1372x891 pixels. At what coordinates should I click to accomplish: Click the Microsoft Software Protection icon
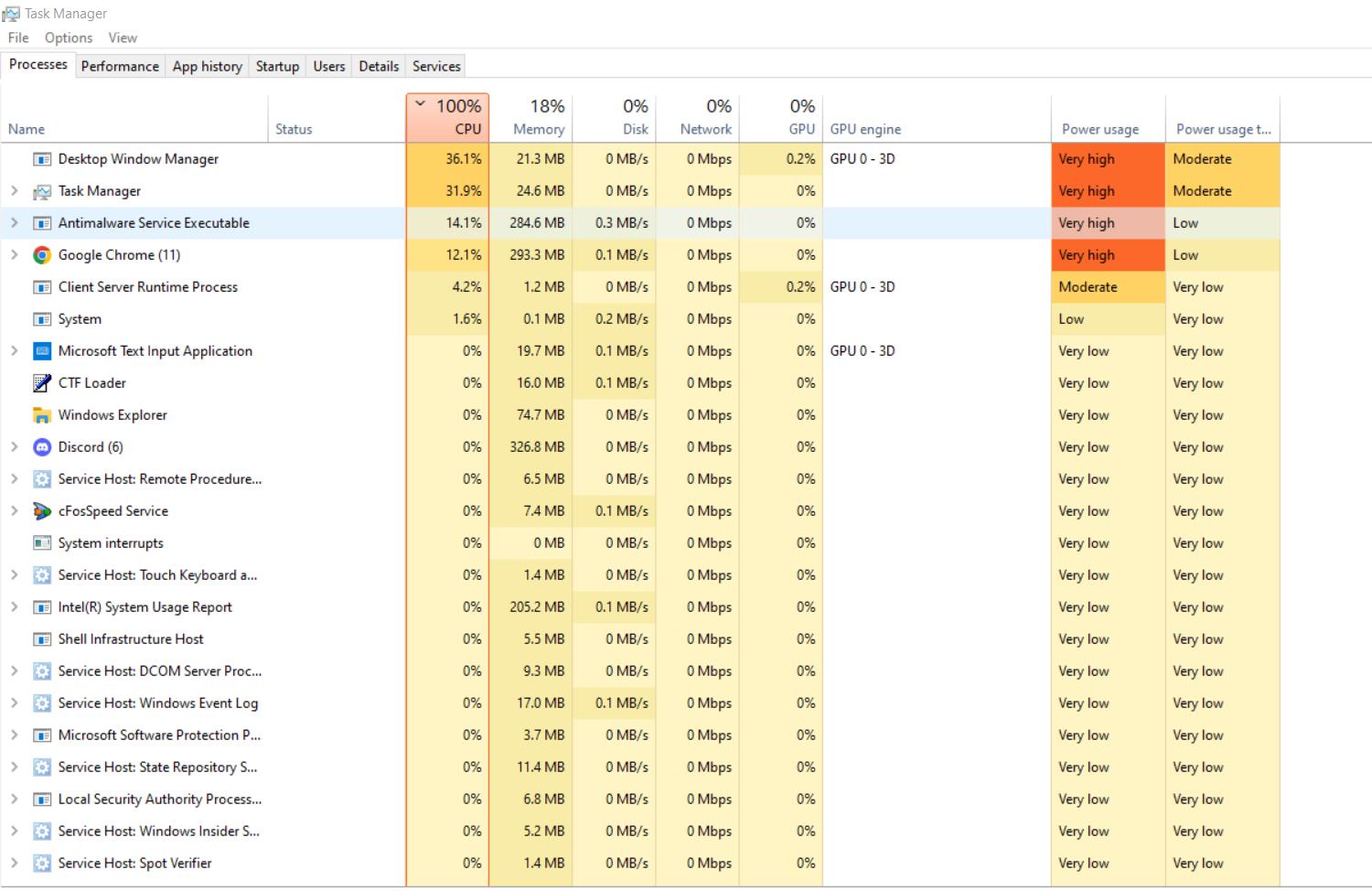(42, 735)
